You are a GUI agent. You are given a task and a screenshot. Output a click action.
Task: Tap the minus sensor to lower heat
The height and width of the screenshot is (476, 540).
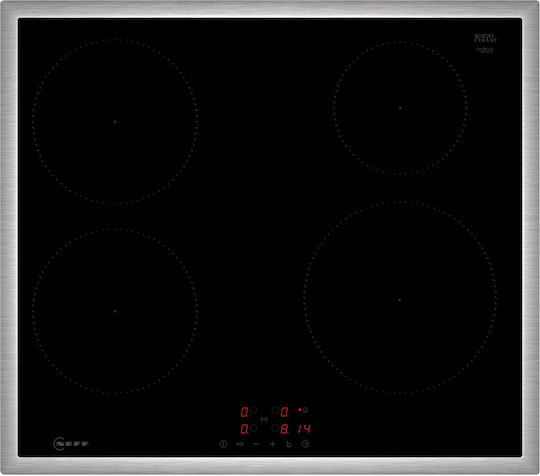pos(256,444)
